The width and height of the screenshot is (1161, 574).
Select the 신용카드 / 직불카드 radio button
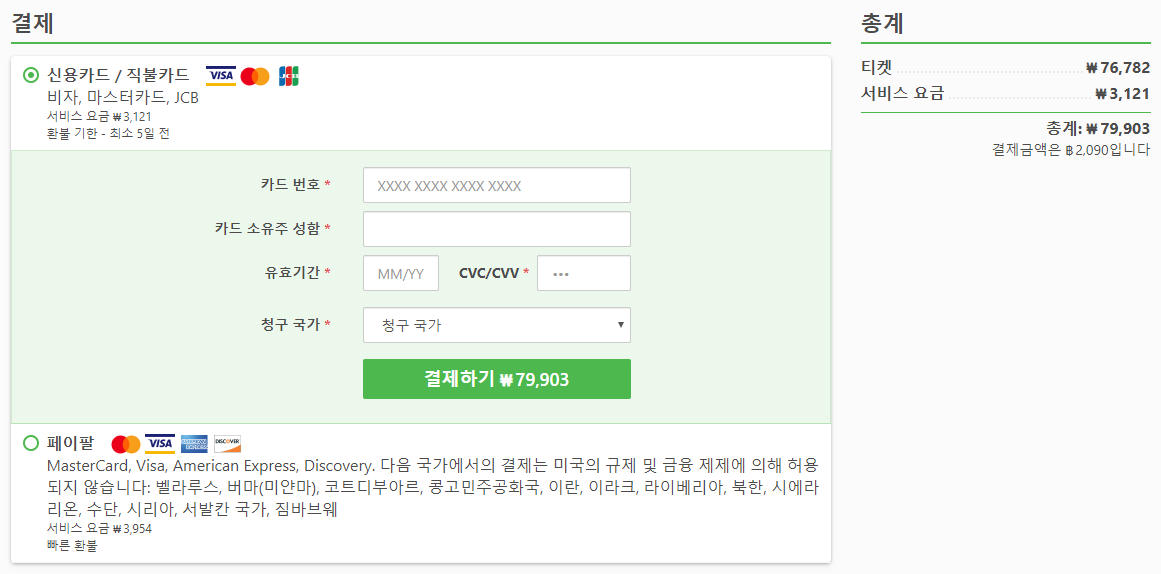(x=30, y=75)
